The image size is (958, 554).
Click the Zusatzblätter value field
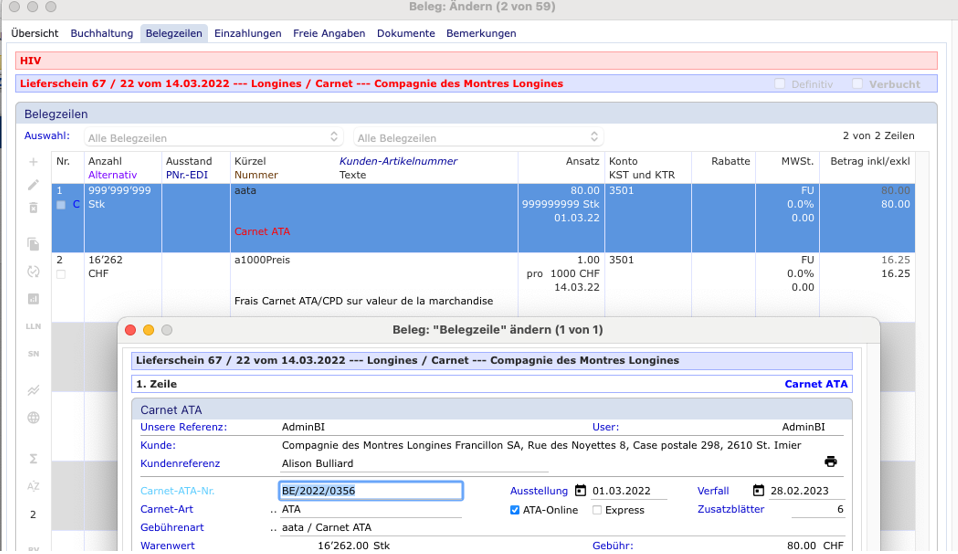(818, 510)
